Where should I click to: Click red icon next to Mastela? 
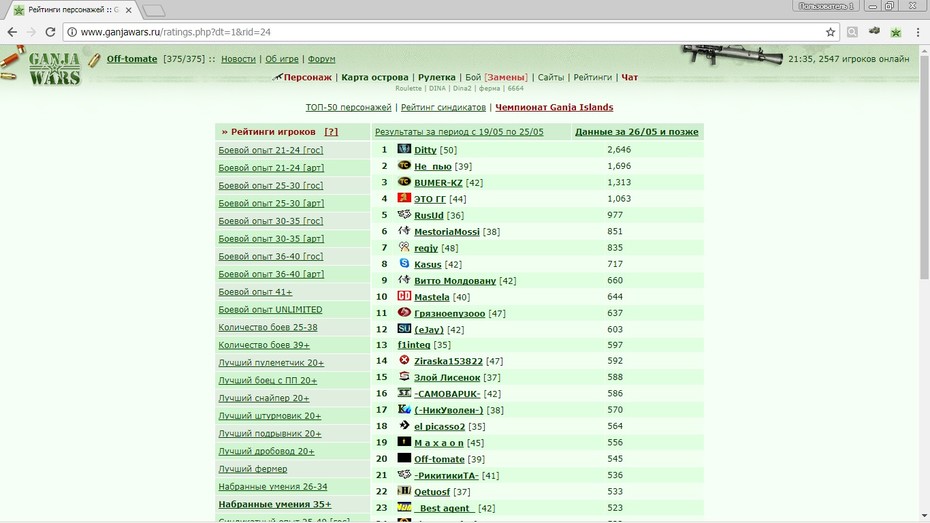404,296
